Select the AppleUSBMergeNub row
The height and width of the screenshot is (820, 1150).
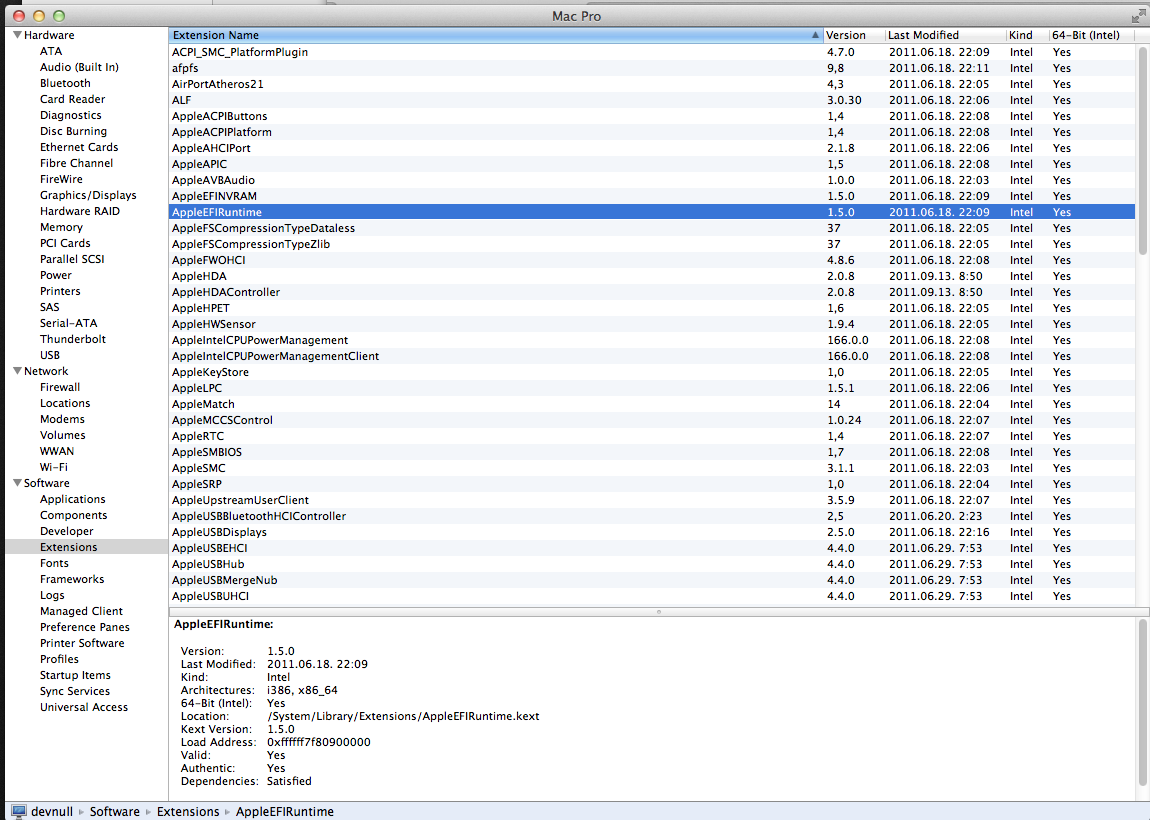653,580
